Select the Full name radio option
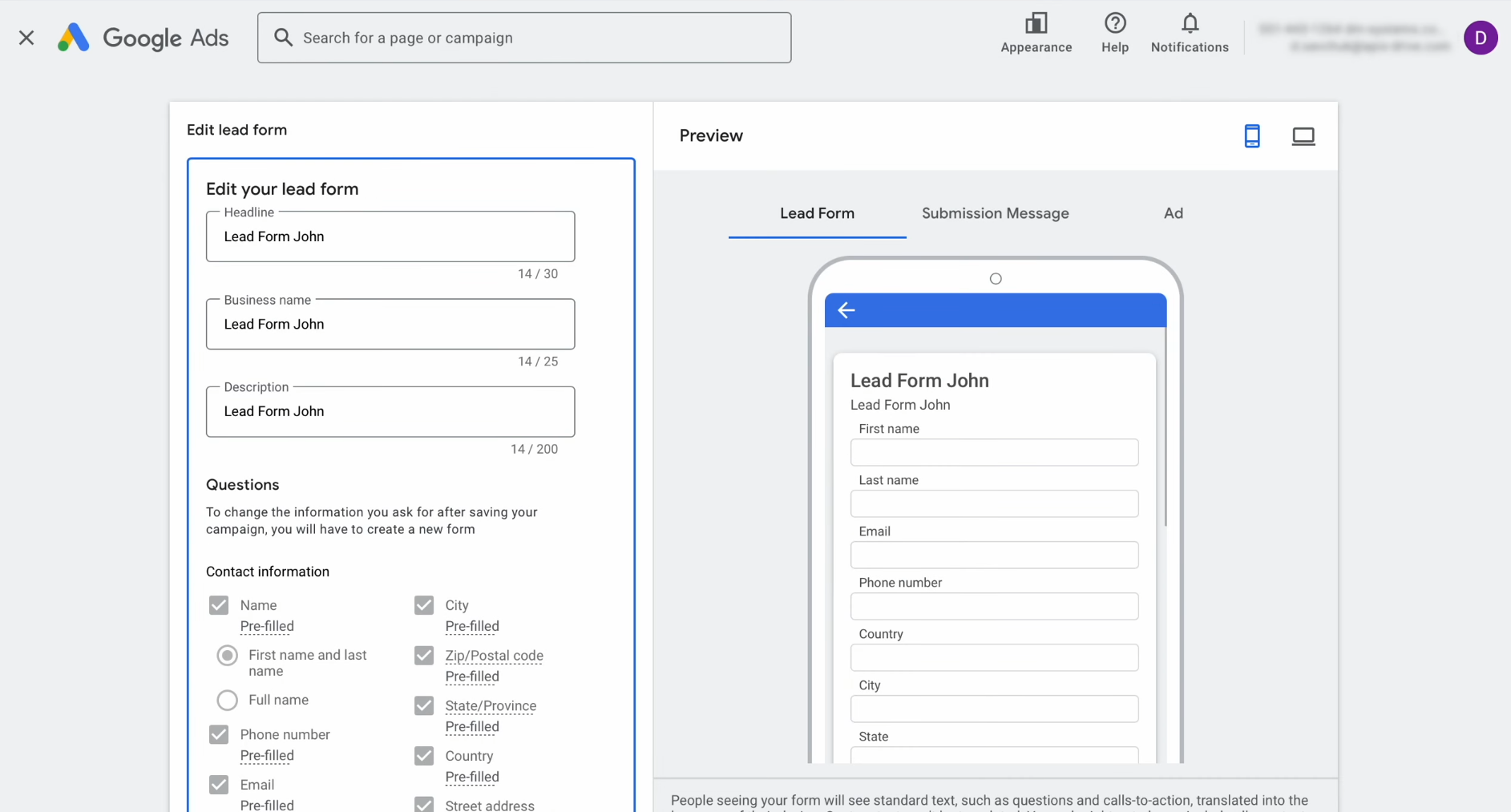Viewport: 1511px width, 812px height. (227, 700)
